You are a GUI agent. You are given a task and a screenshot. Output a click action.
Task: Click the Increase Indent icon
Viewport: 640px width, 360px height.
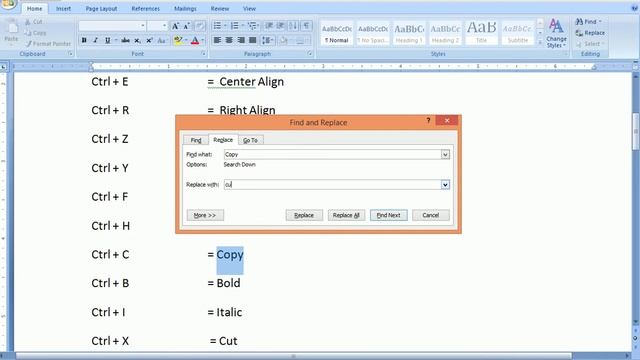pyautogui.click(x=280, y=26)
